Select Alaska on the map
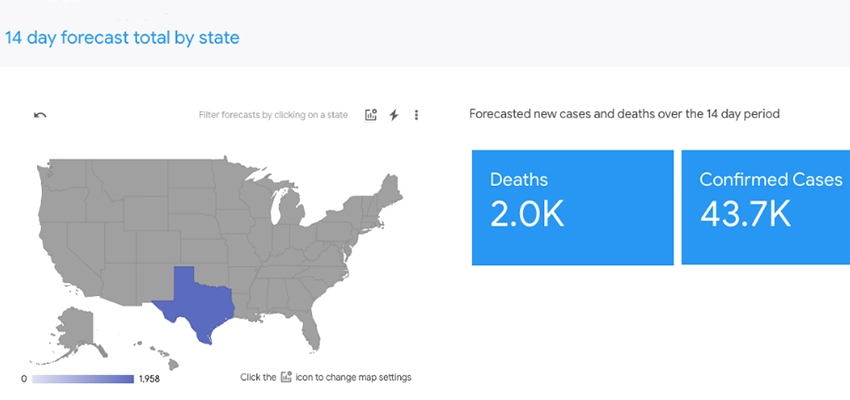850x400 pixels. (x=76, y=328)
